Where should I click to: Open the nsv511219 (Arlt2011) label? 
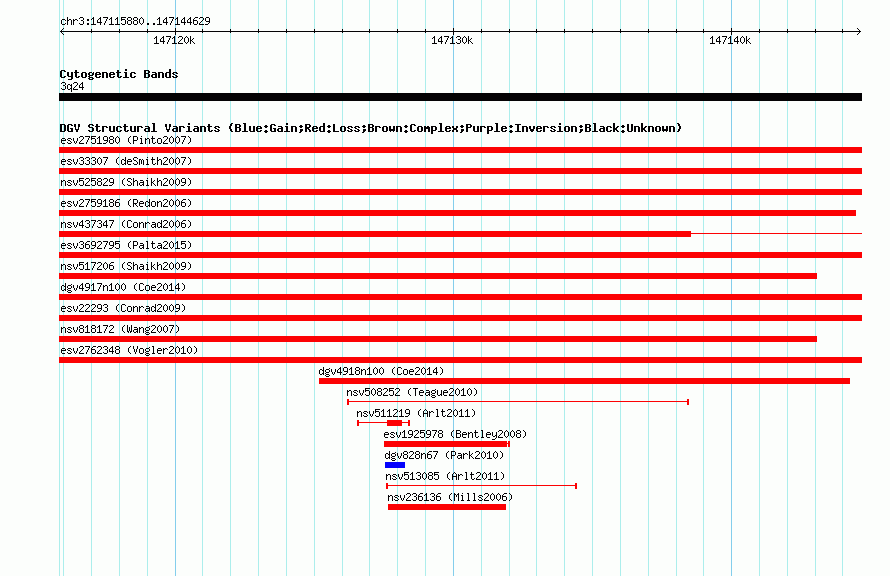[416, 413]
